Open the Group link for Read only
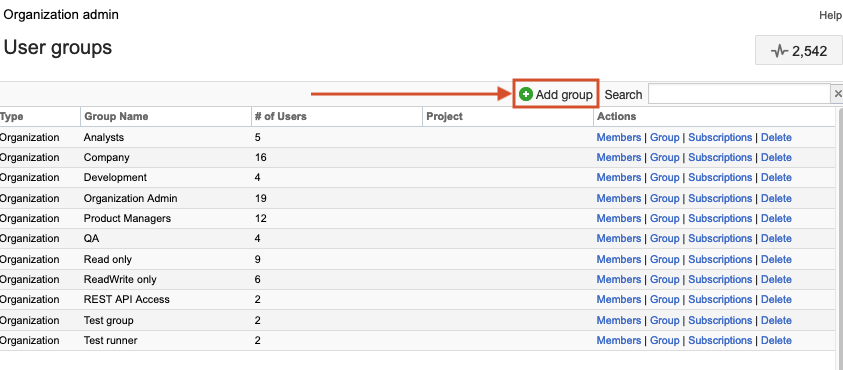Image resolution: width=843 pixels, height=370 pixels. coord(665,259)
